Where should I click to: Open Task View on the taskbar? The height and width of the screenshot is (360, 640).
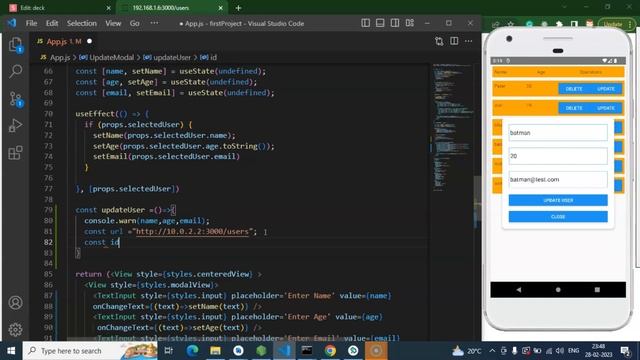168,351
